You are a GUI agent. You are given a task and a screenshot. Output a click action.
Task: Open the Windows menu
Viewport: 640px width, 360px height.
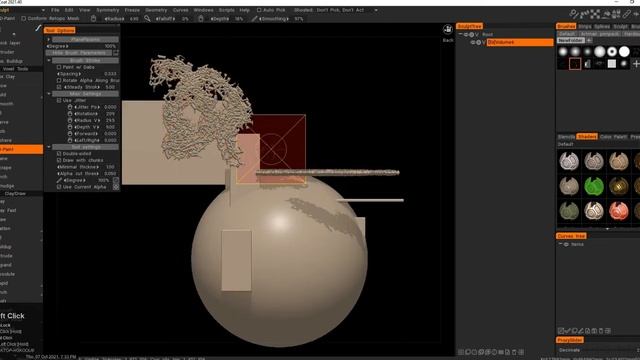pyautogui.click(x=203, y=10)
